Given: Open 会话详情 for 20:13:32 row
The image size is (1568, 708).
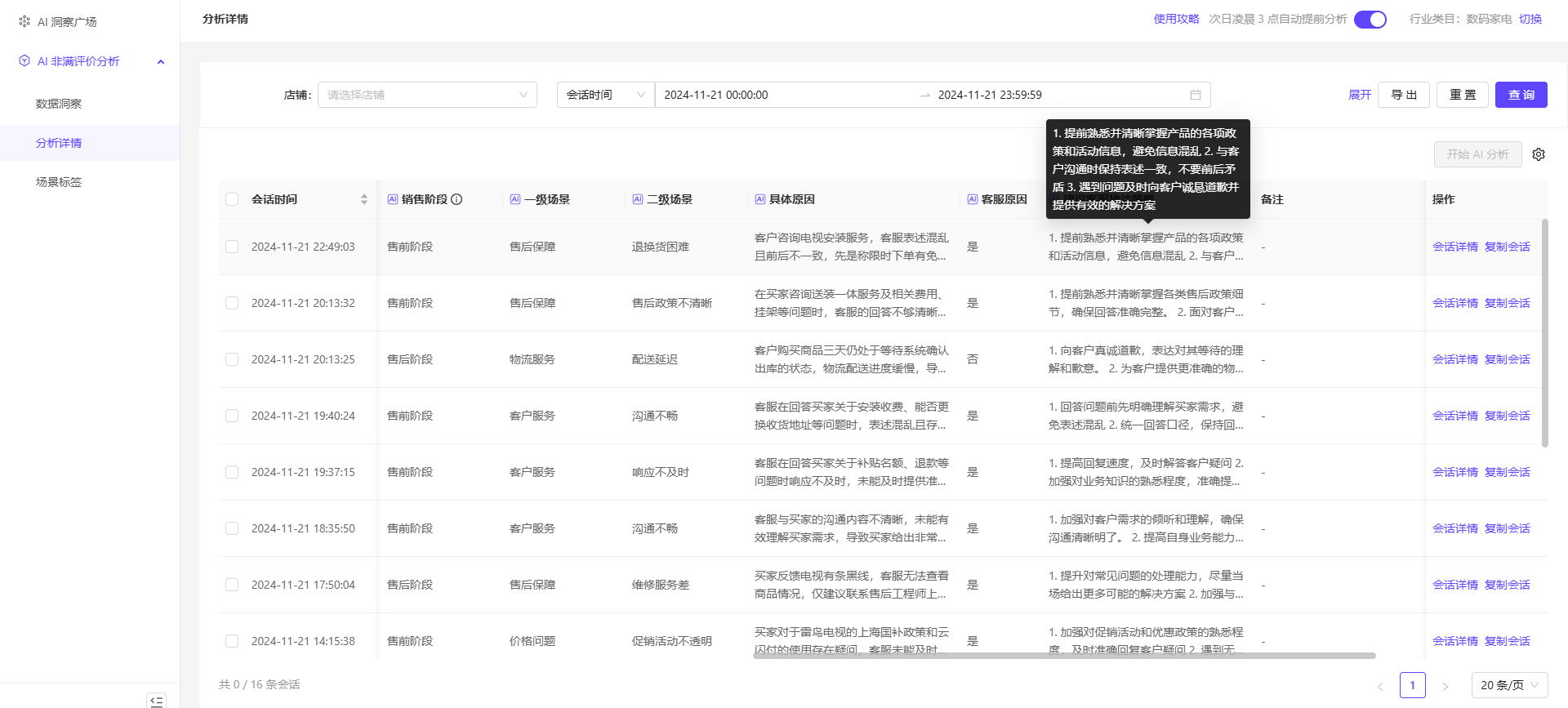Looking at the screenshot, I should coord(1454,303).
